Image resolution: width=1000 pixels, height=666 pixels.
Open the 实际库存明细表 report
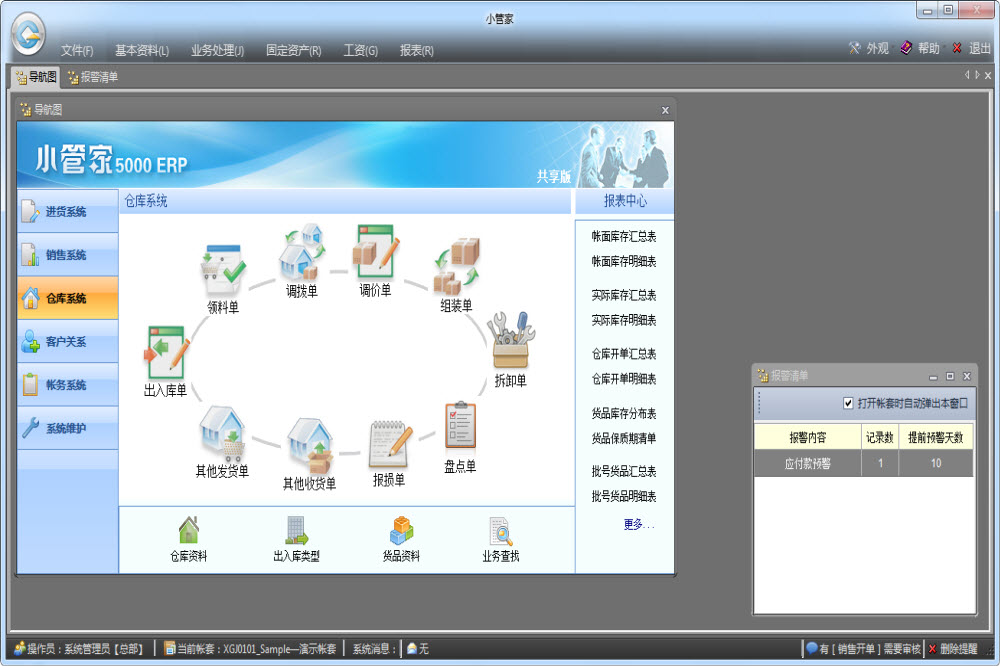click(624, 320)
